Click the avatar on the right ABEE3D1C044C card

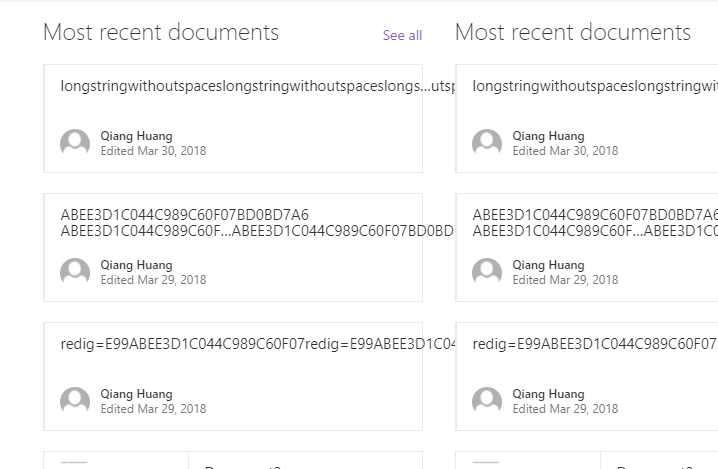[x=487, y=272]
